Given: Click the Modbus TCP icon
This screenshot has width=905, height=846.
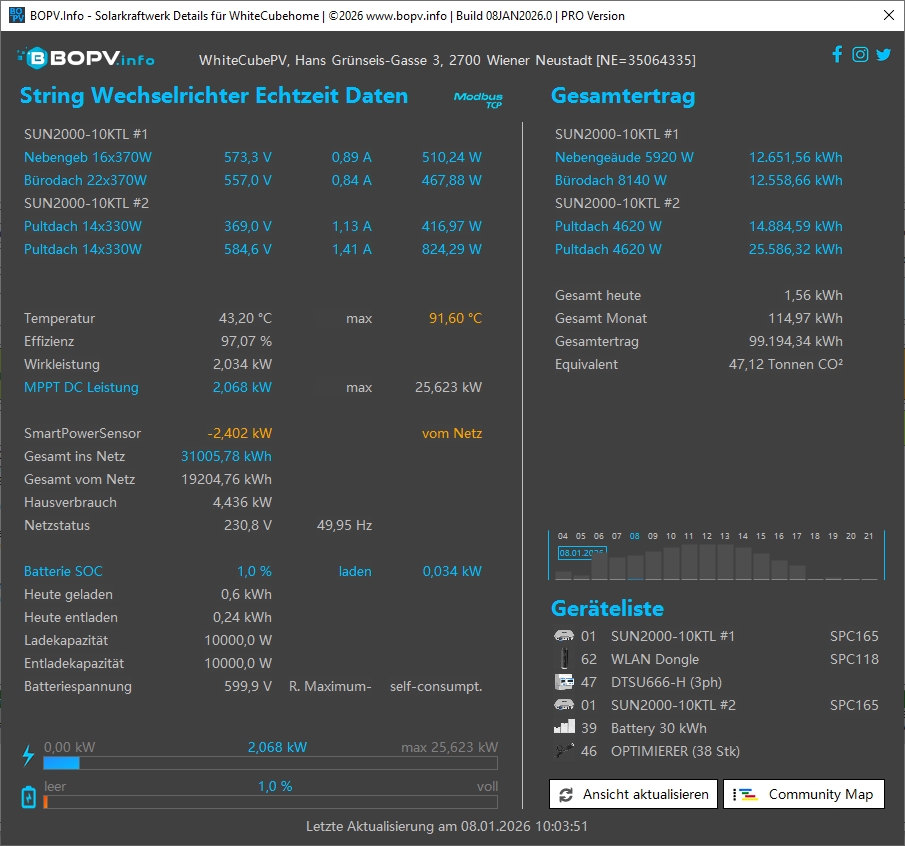Looking at the screenshot, I should pyautogui.click(x=478, y=99).
